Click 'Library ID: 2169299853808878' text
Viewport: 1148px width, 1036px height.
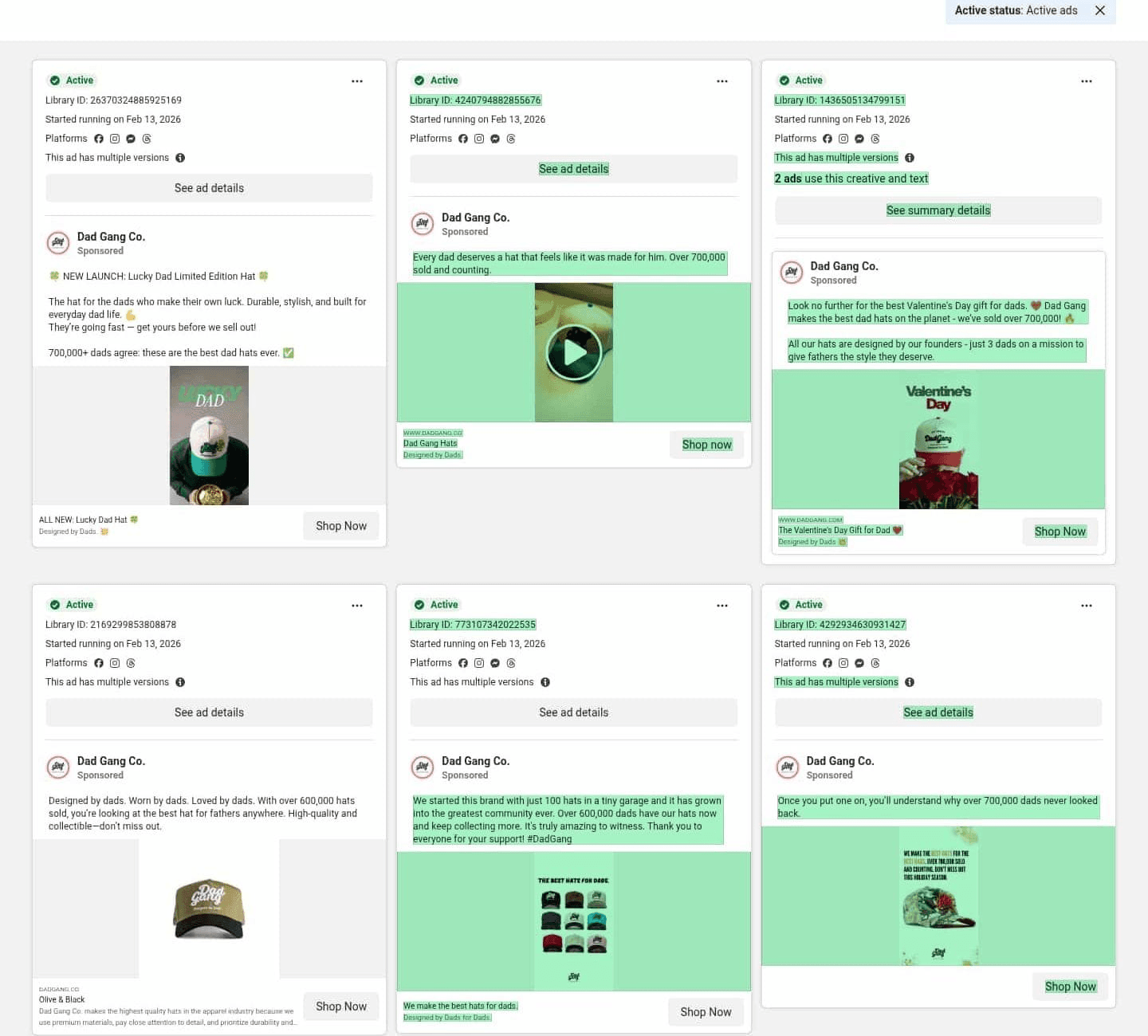111,625
